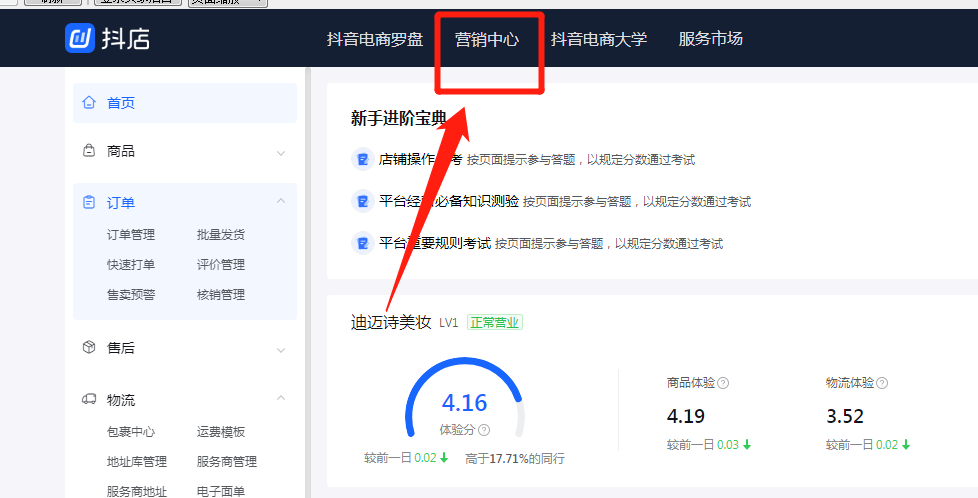Click the 物流体验 score 3.52
Screen dimensions: 978x498
(x=845, y=416)
